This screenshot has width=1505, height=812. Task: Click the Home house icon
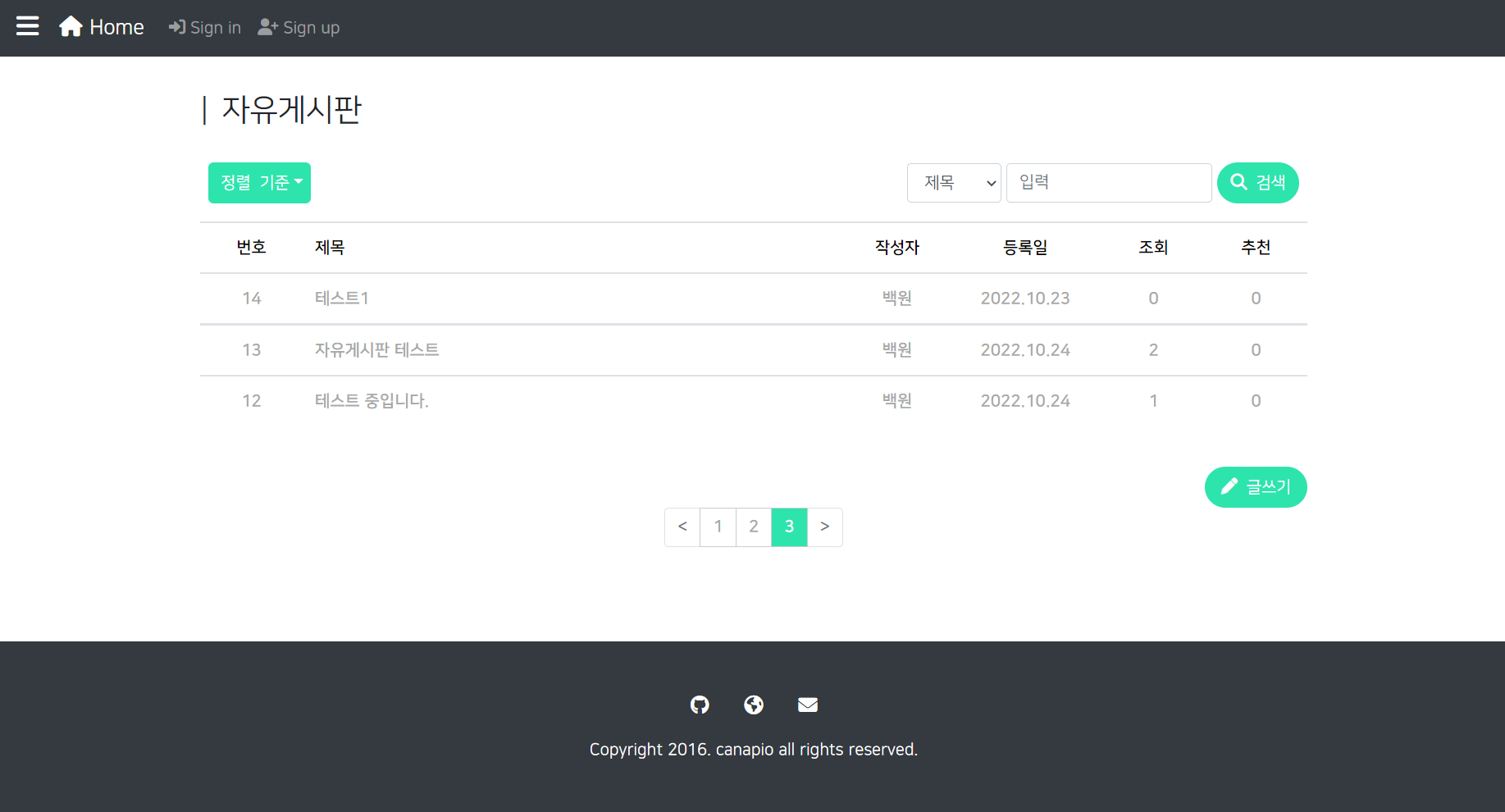tap(71, 25)
